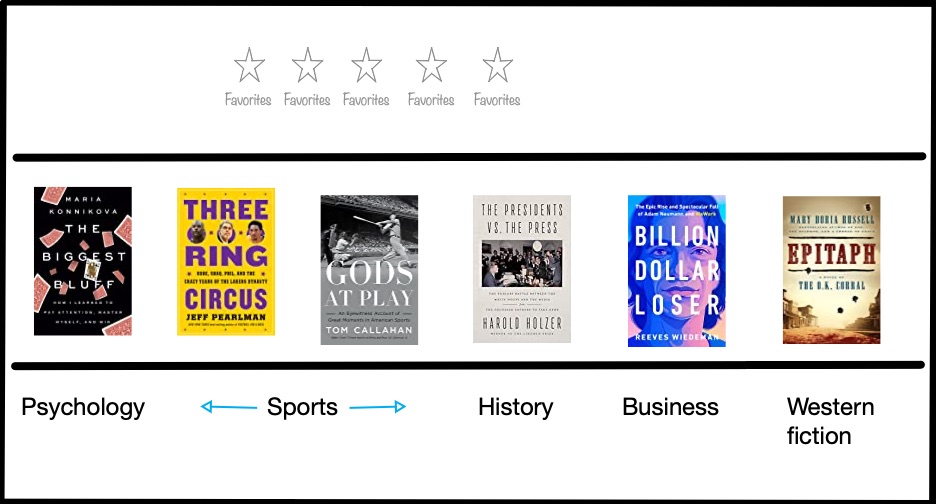Click the right arrow beside Sports

378,407
